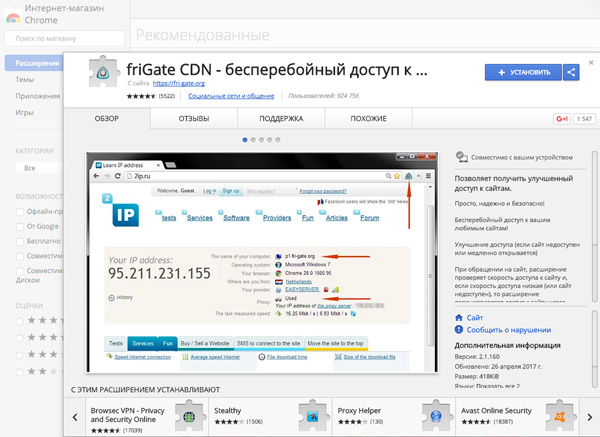Switch to the ОТЗЫВЫ tab
The height and width of the screenshot is (437, 600).
click(194, 119)
